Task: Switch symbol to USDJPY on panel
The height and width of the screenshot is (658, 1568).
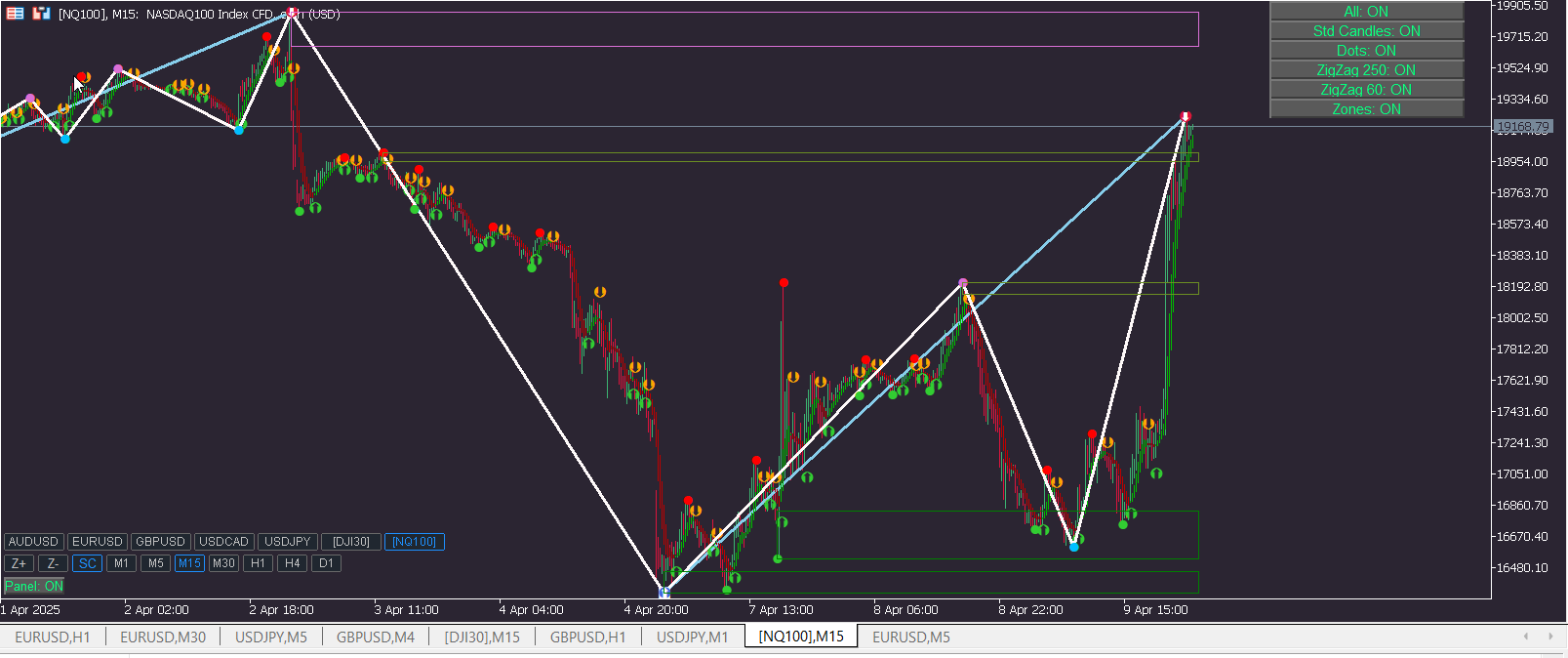Action: pyautogui.click(x=287, y=542)
